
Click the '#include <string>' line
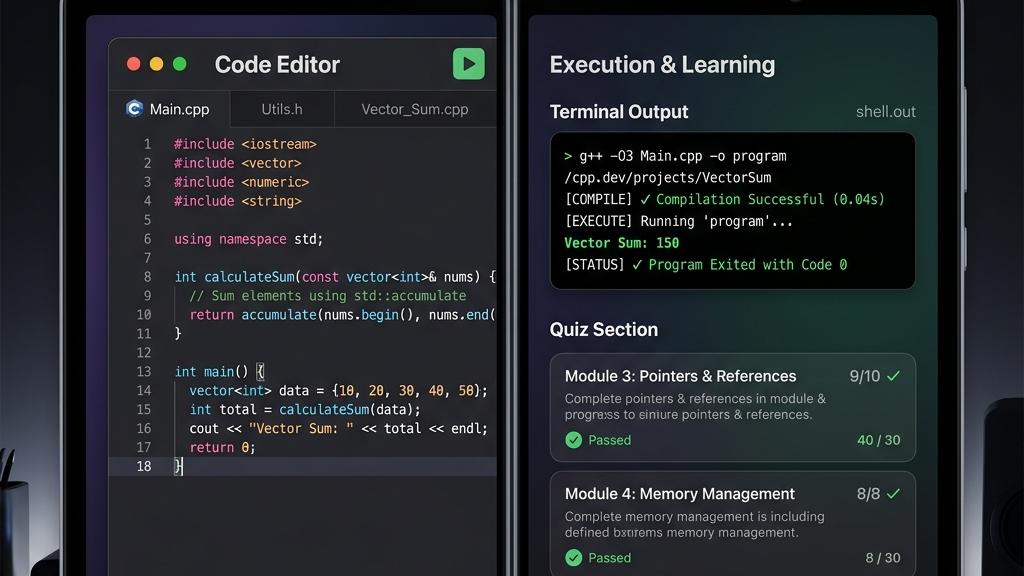point(237,201)
